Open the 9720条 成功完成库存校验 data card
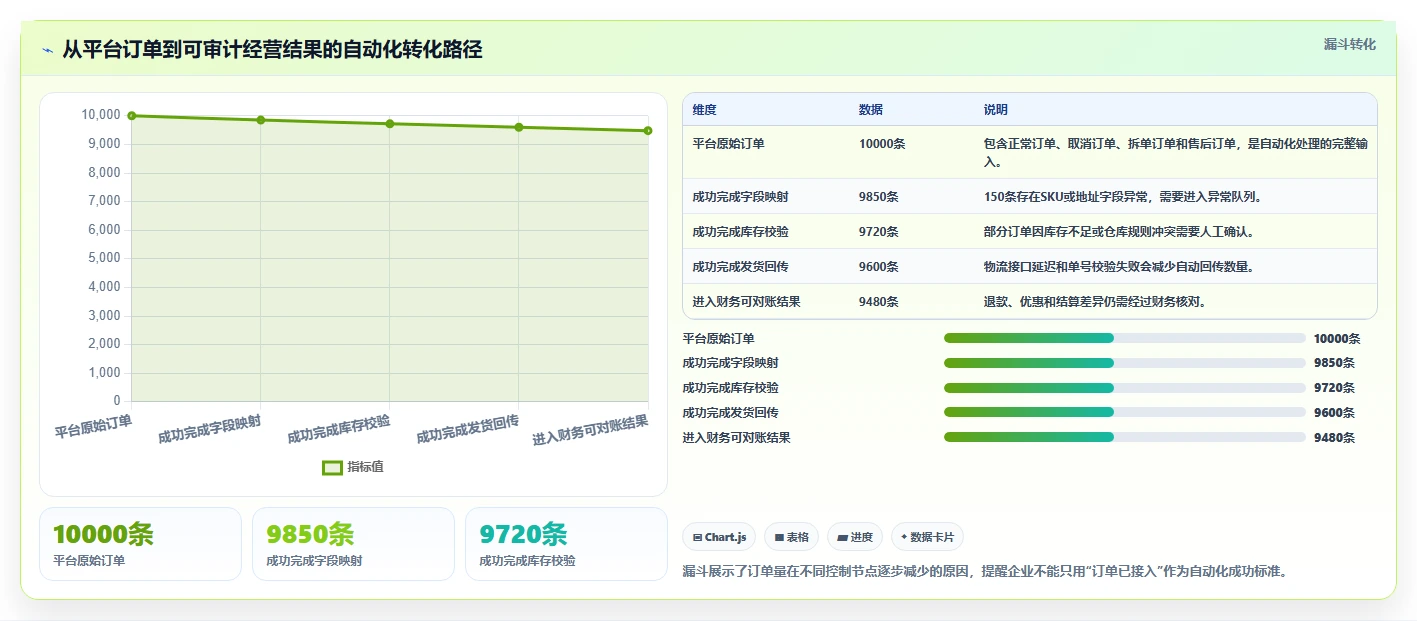This screenshot has height=621, width=1417. coord(566,544)
